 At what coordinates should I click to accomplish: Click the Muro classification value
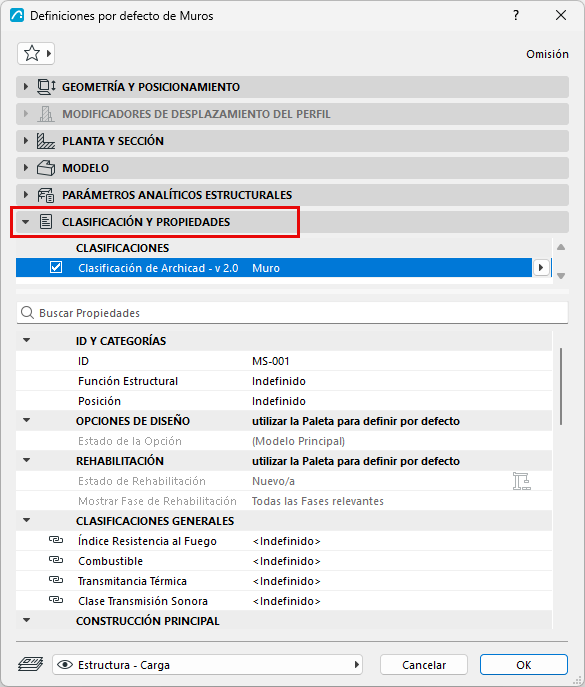pos(266,268)
